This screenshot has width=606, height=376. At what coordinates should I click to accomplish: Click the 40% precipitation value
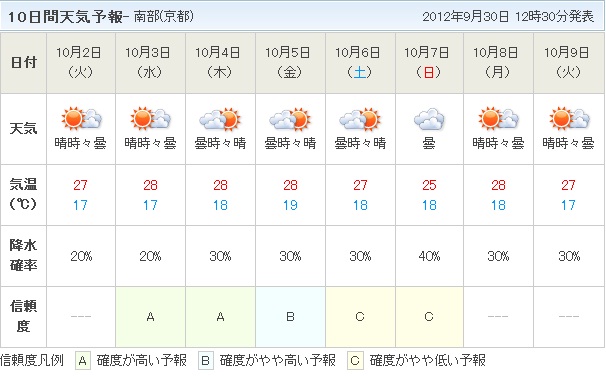tap(429, 256)
